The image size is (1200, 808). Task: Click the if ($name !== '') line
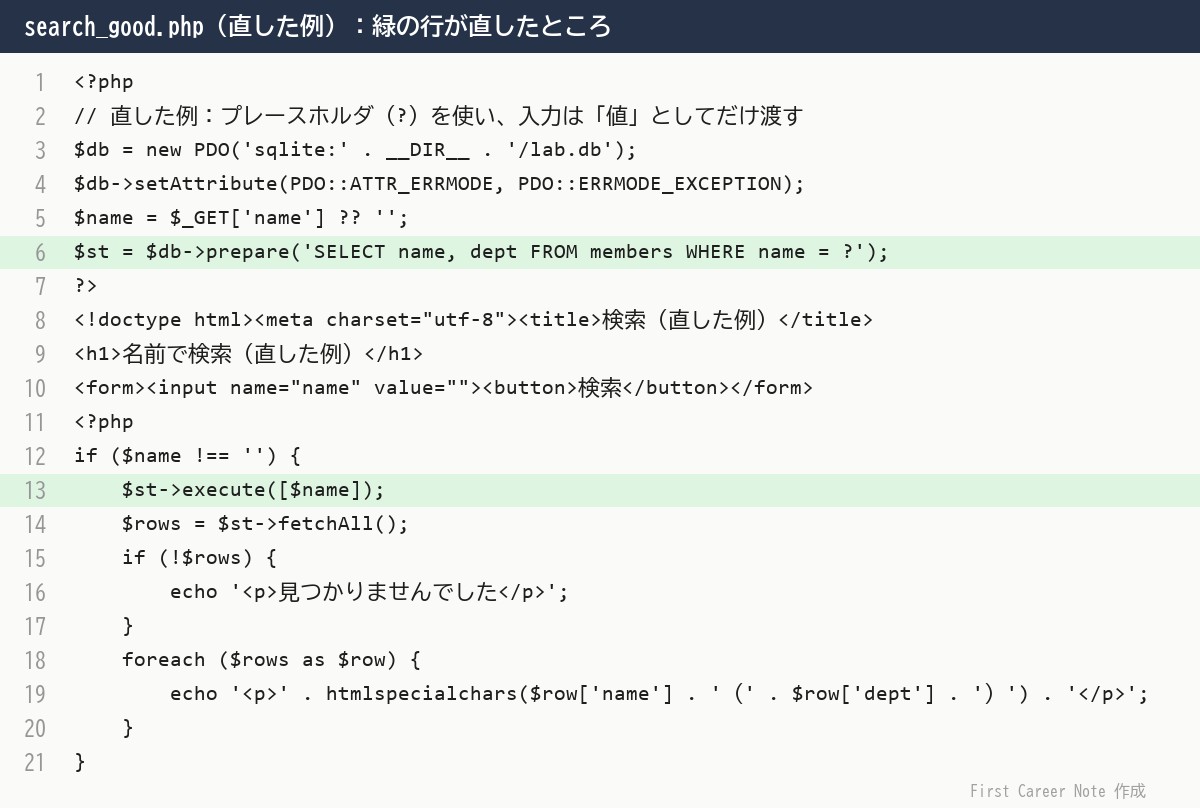187,456
